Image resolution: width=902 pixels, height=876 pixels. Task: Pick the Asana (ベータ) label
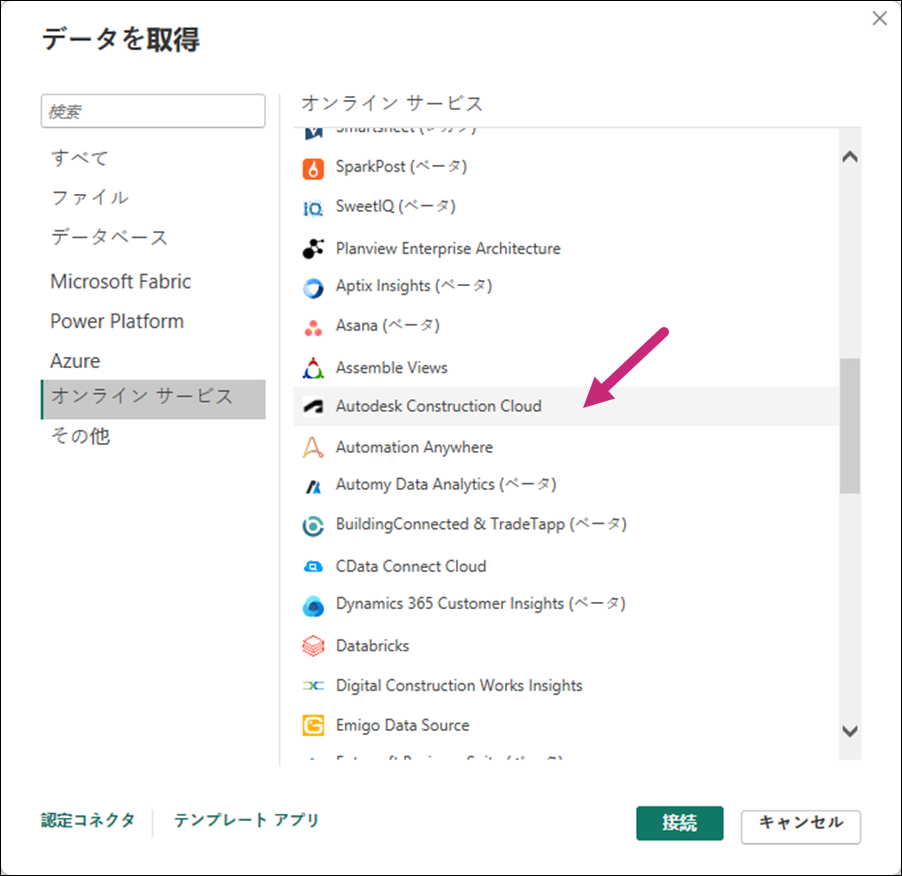click(387, 326)
